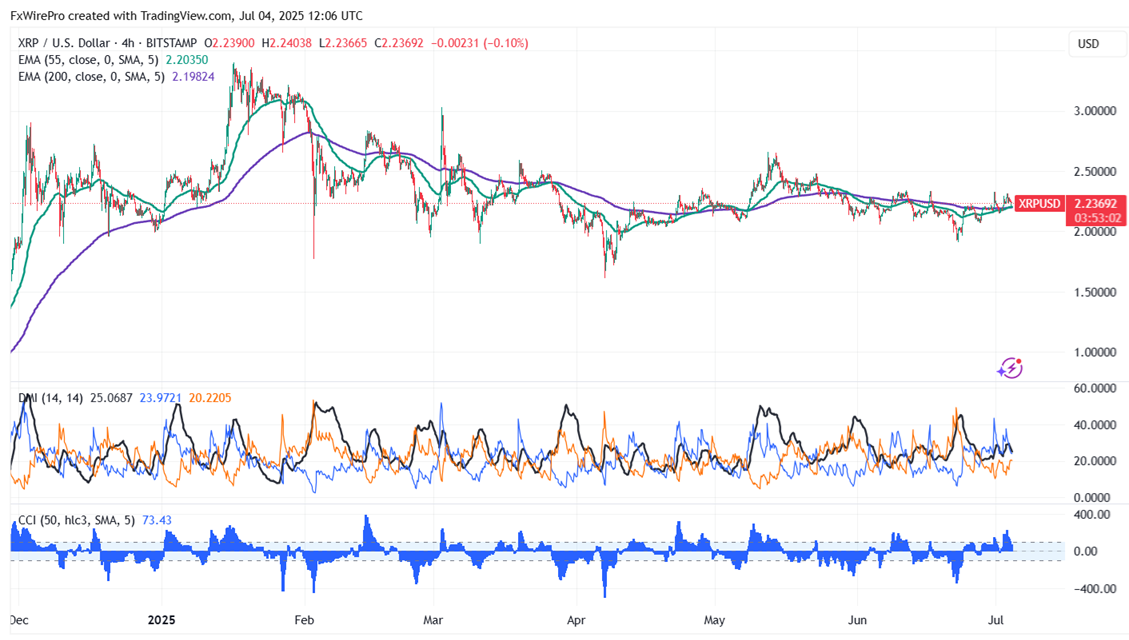This screenshot has width=1129, height=640.
Task: Click the close price C2.23692
Action: [x=398, y=43]
